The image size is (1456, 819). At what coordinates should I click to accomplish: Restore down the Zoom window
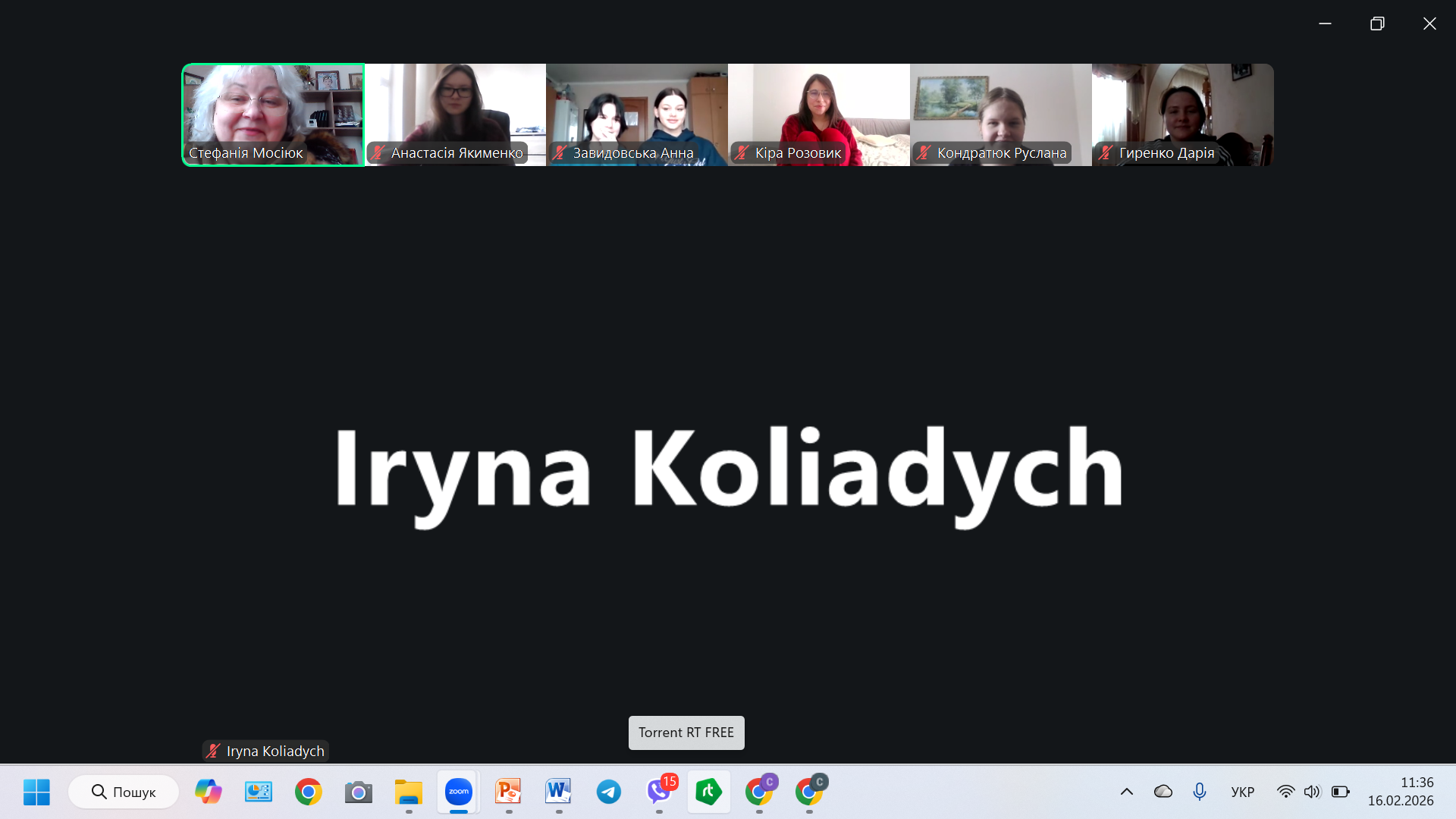click(x=1377, y=24)
